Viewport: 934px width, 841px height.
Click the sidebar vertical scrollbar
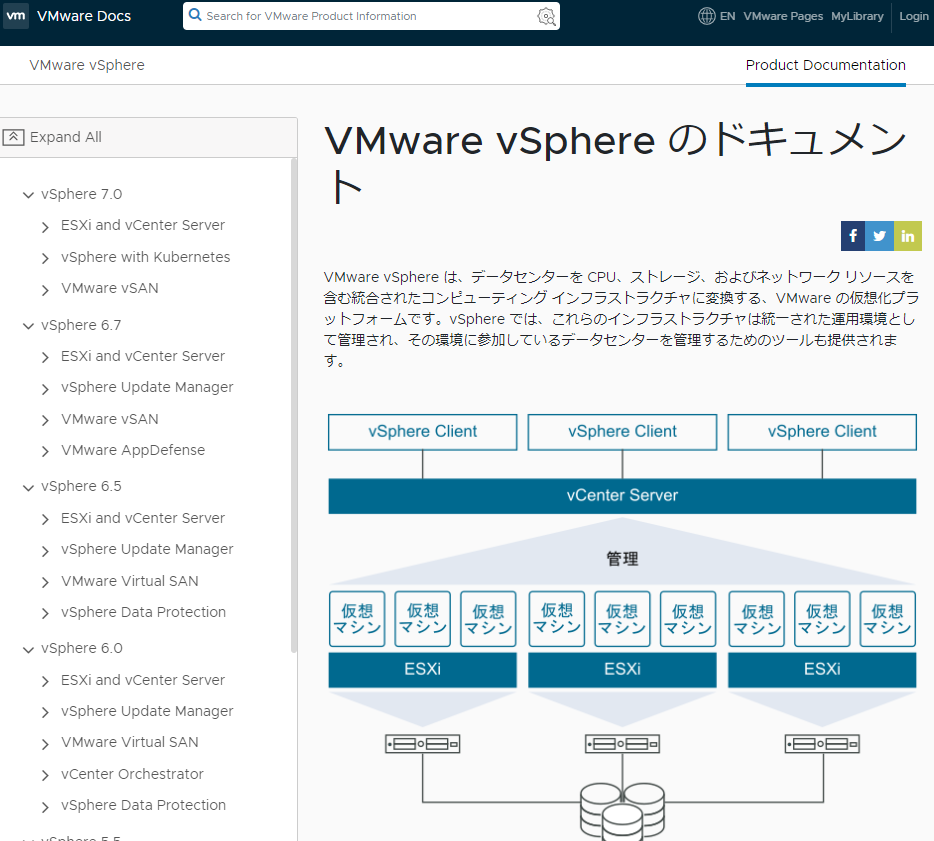point(294,405)
